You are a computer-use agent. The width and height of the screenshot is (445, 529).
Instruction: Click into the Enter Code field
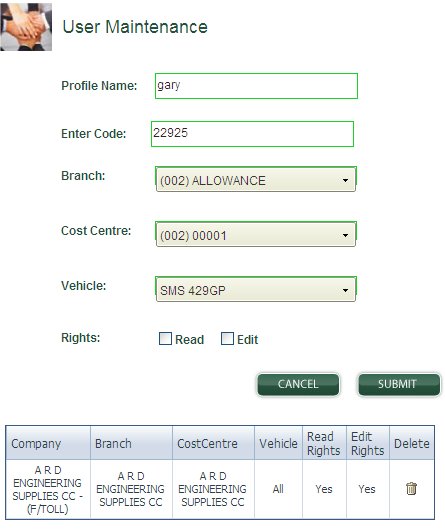tap(252, 134)
